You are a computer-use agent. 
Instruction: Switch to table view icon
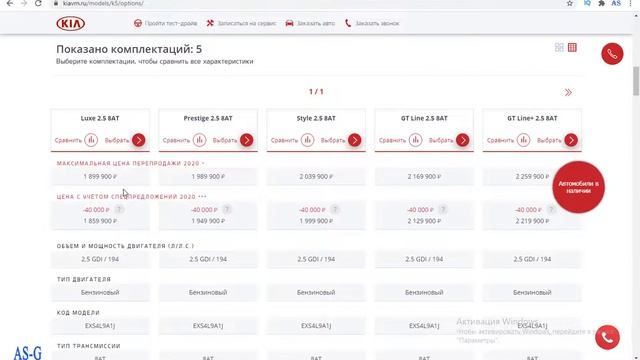pyautogui.click(x=572, y=47)
